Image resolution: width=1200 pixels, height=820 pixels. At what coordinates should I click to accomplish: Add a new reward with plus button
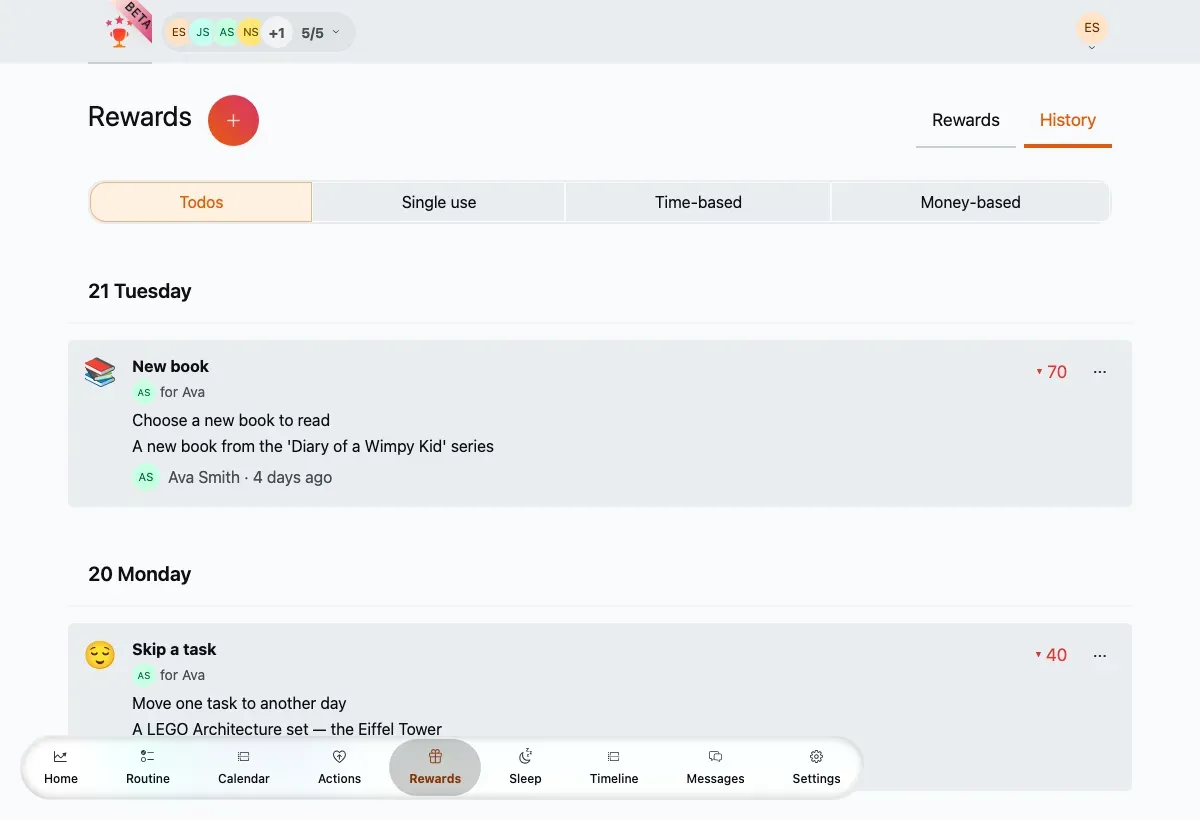(233, 121)
